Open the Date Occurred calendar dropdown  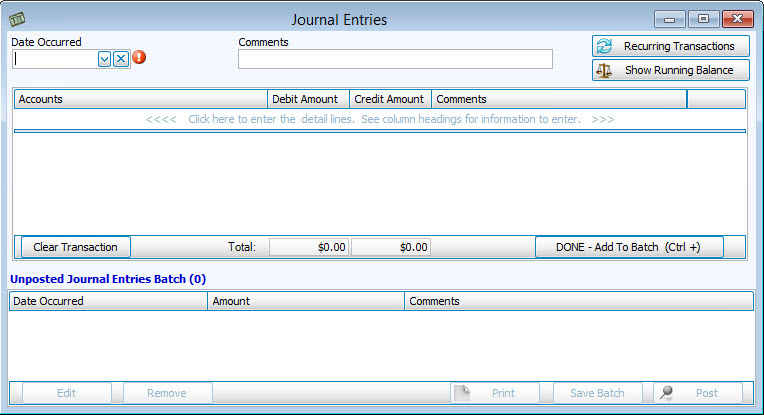[104, 59]
